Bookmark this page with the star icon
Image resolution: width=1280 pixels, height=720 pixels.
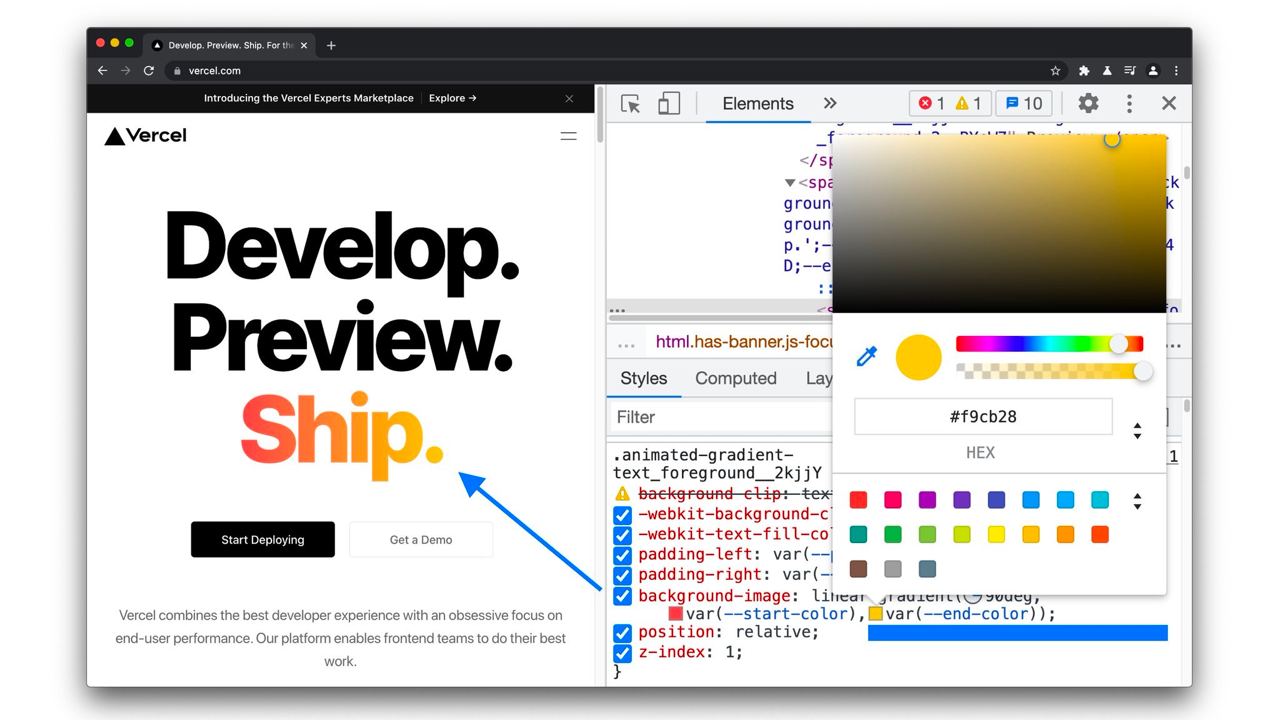[1055, 71]
